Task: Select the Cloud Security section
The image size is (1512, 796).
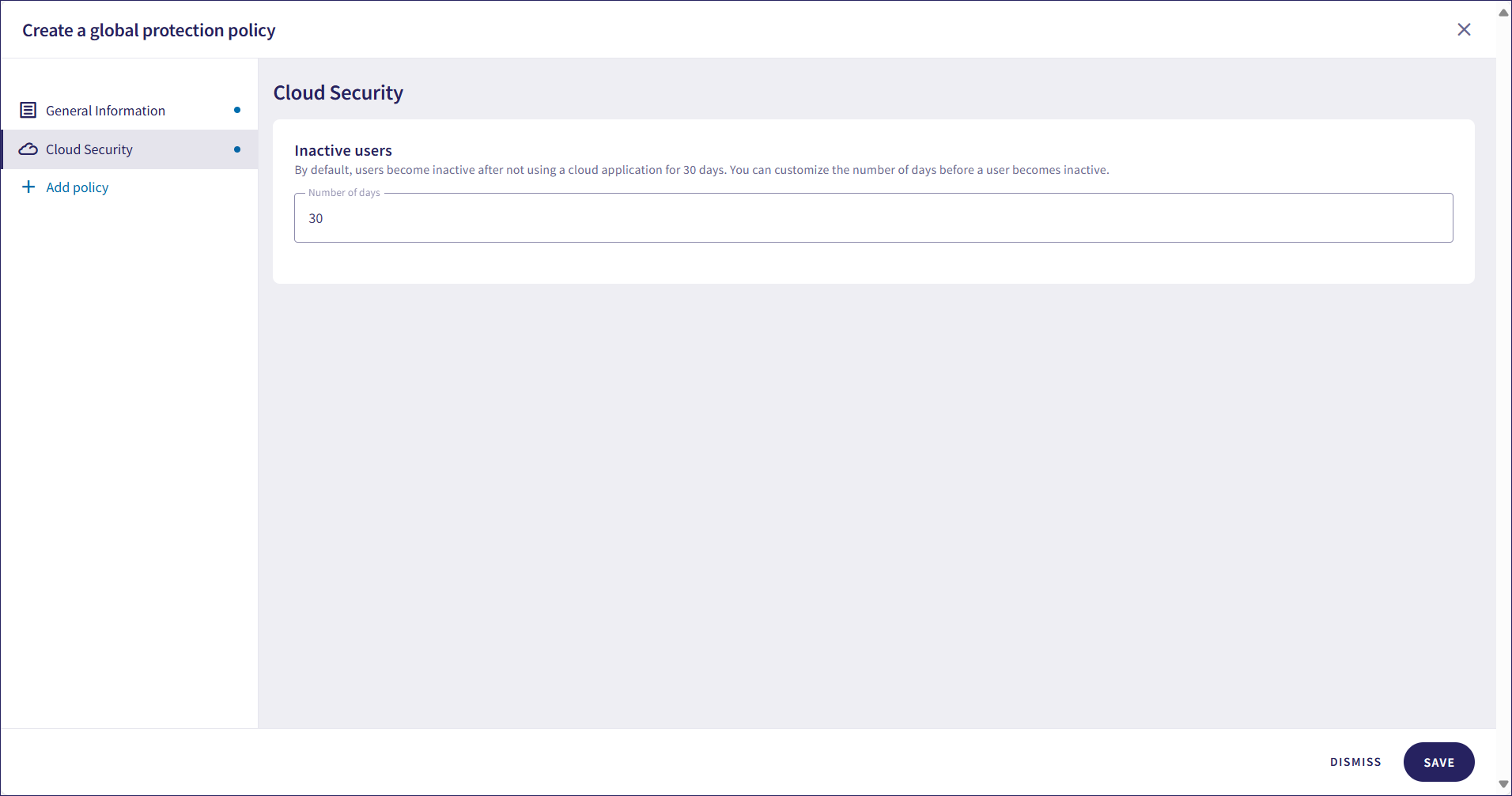Action: coord(89,149)
